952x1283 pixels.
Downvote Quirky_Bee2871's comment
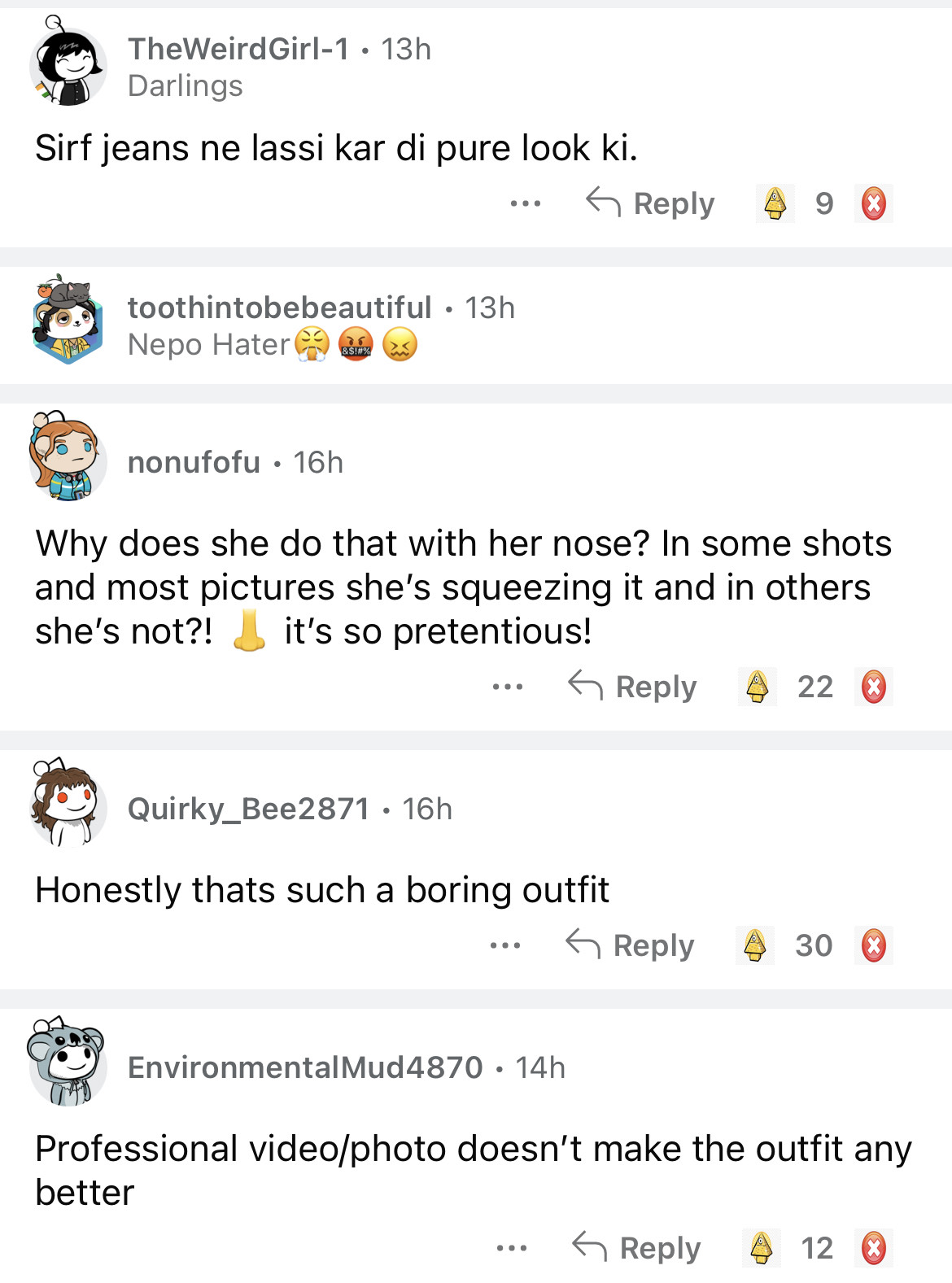point(874,945)
